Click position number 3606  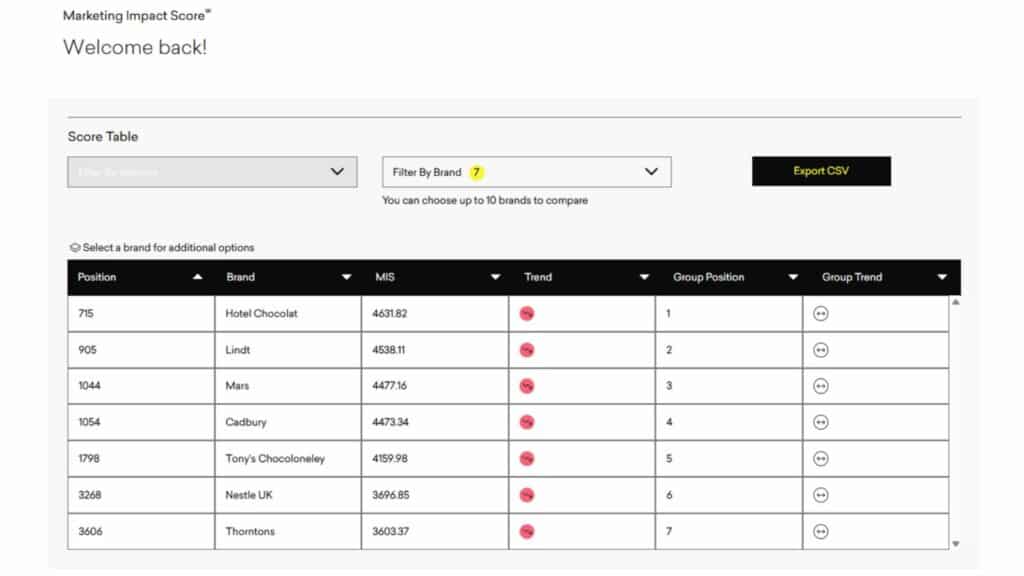91,532
